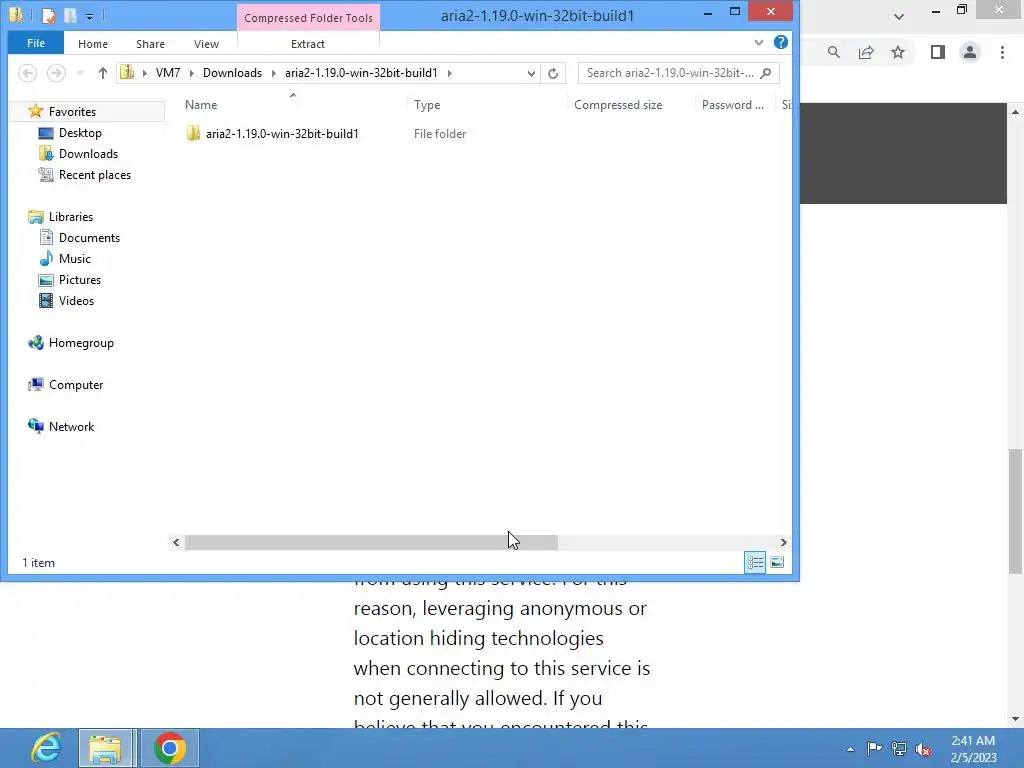Screen dimensions: 1024x768
Task: Open Downloads in the navigation pane
Action: (x=88, y=153)
